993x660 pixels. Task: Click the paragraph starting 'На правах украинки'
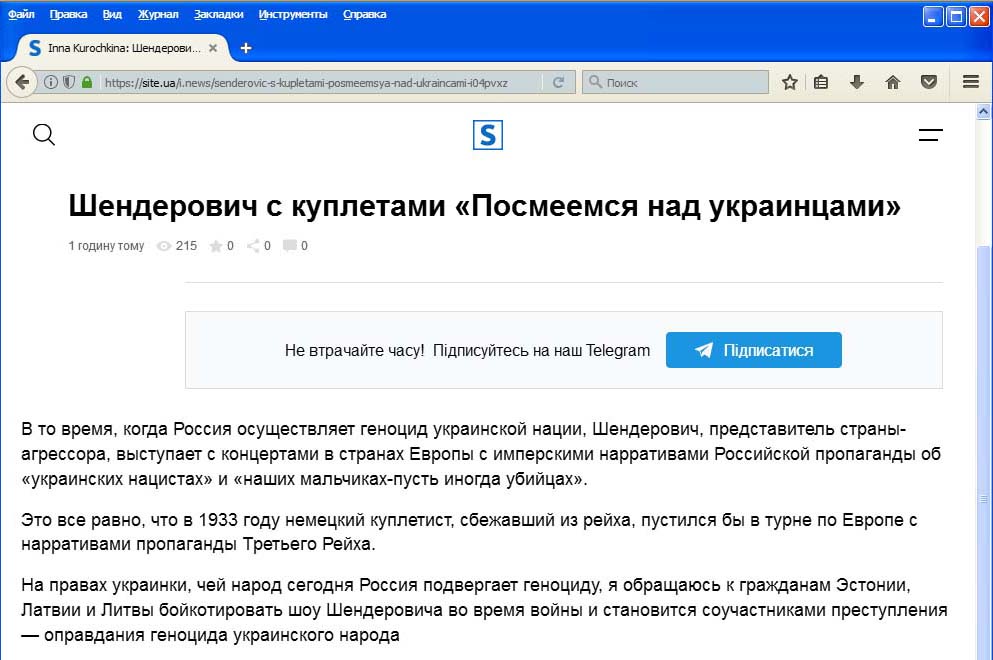(484, 610)
